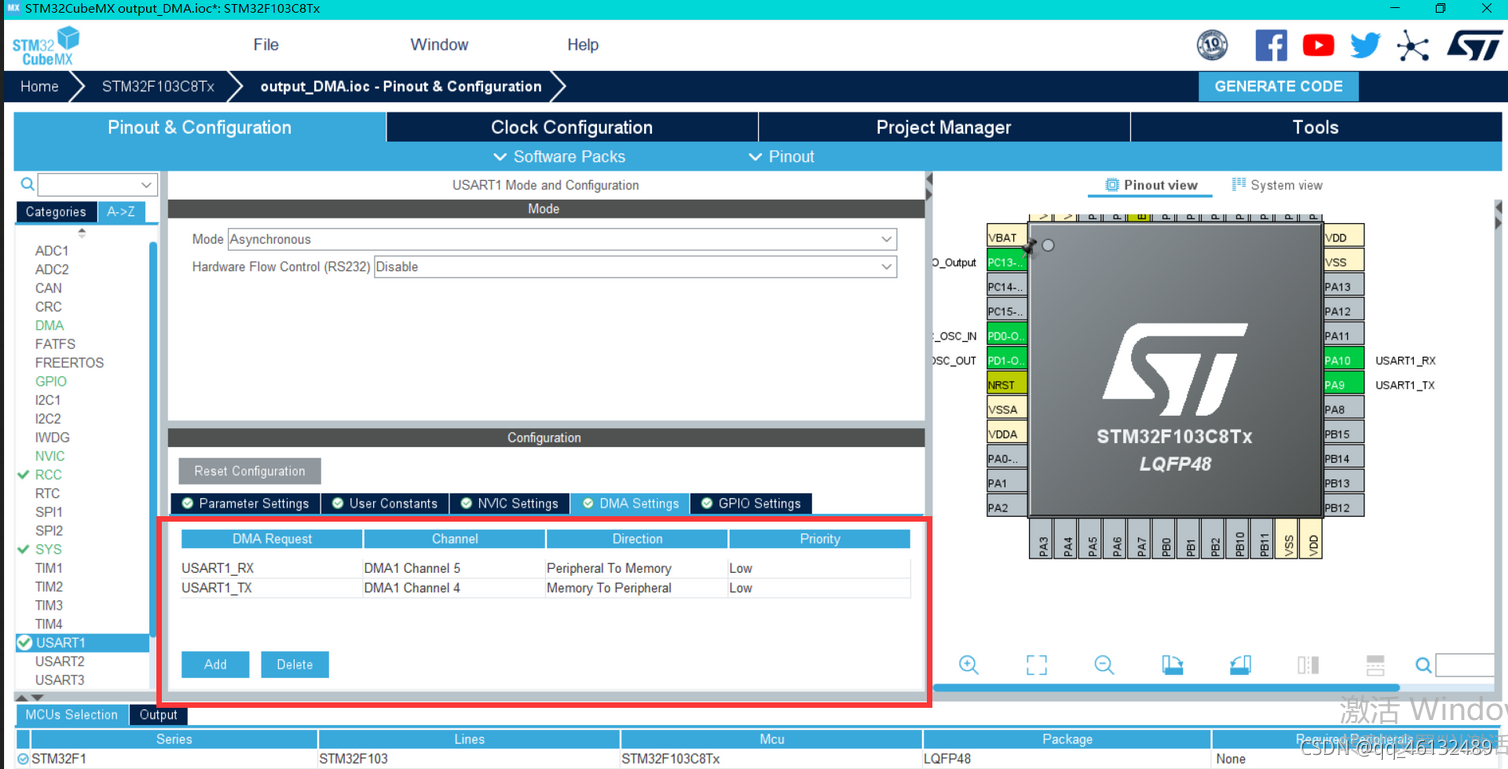Viewport: 1508px width, 769px height.
Task: Open the ST 10 years anniversary badge
Action: point(1212,45)
